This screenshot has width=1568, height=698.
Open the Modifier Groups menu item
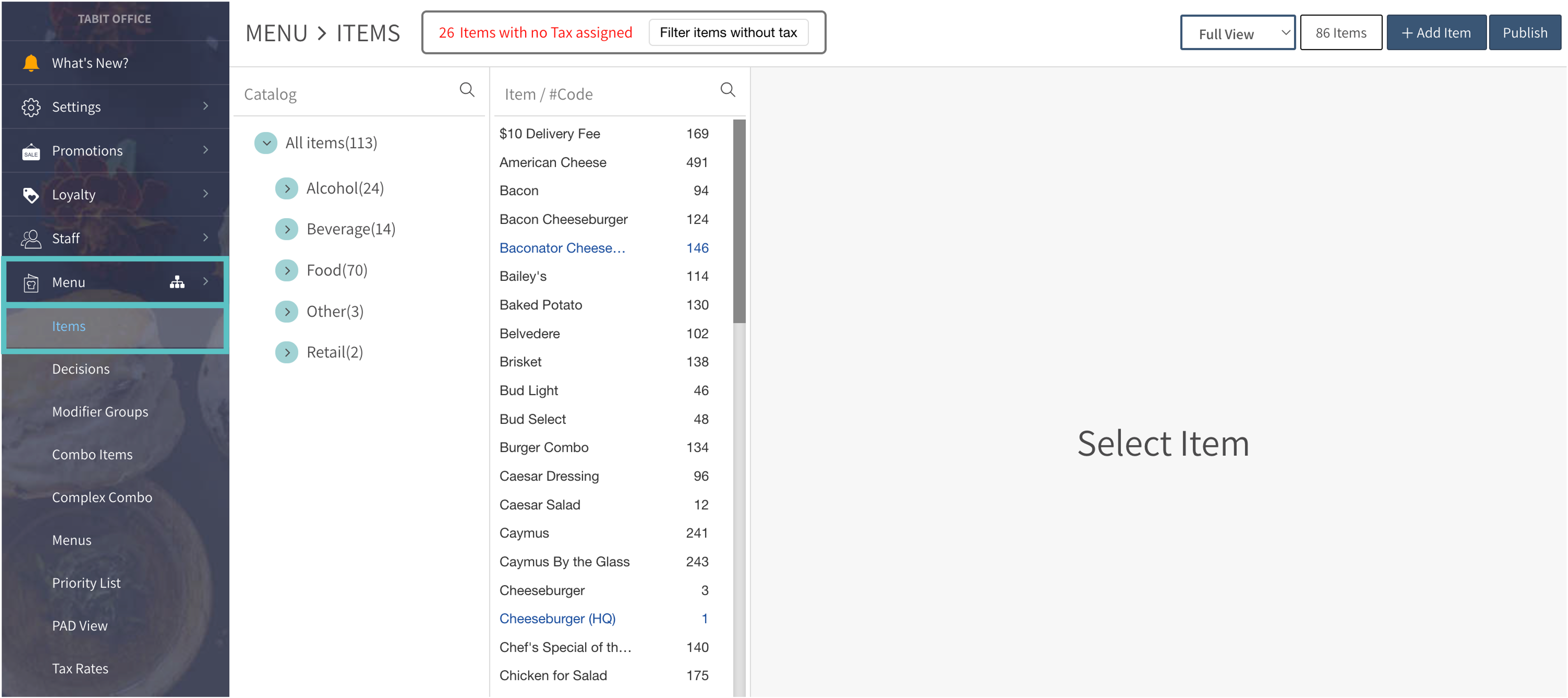click(100, 412)
